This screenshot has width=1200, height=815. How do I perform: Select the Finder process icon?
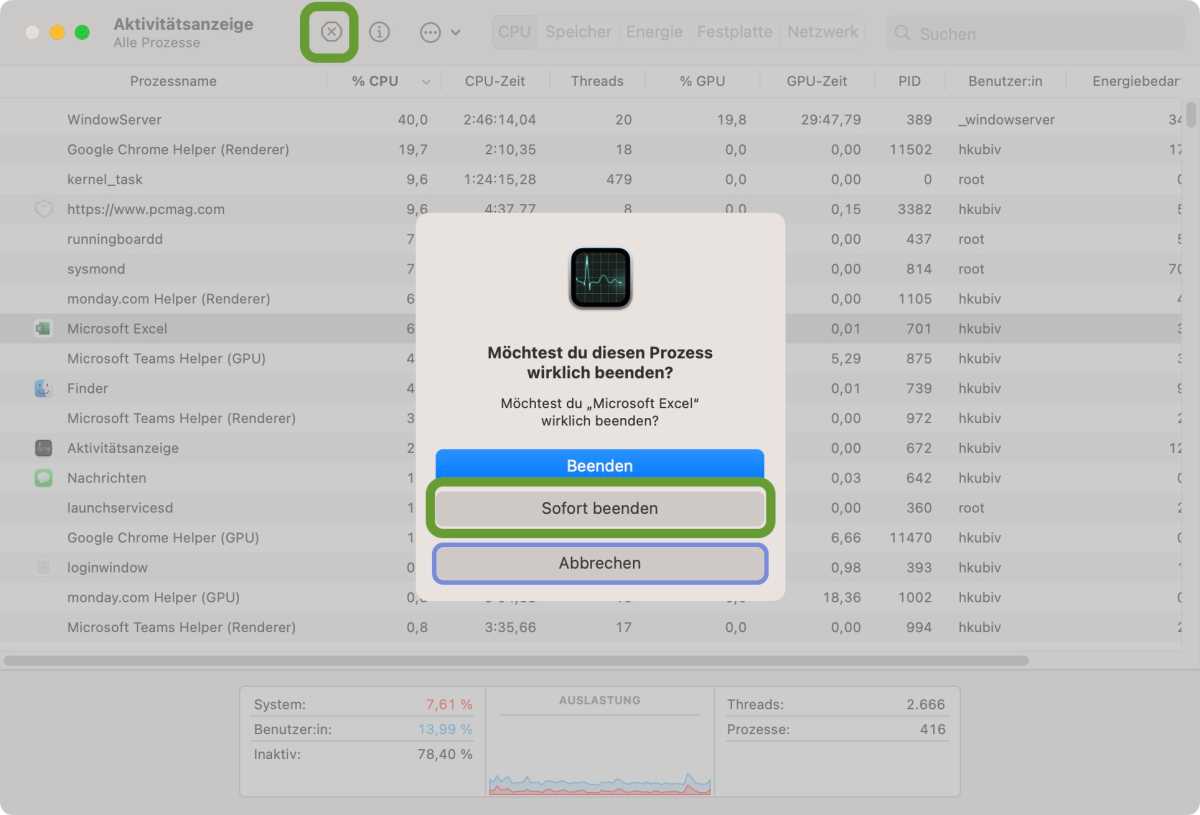pos(43,388)
